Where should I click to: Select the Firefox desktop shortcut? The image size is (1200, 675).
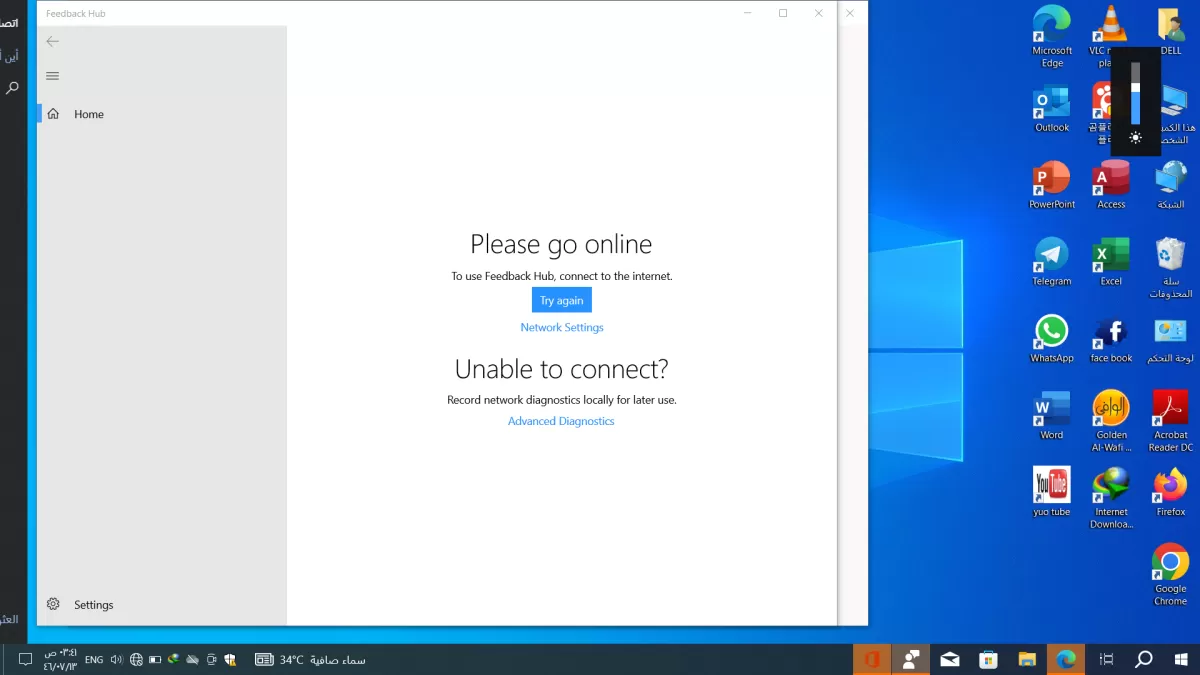[1170, 492]
